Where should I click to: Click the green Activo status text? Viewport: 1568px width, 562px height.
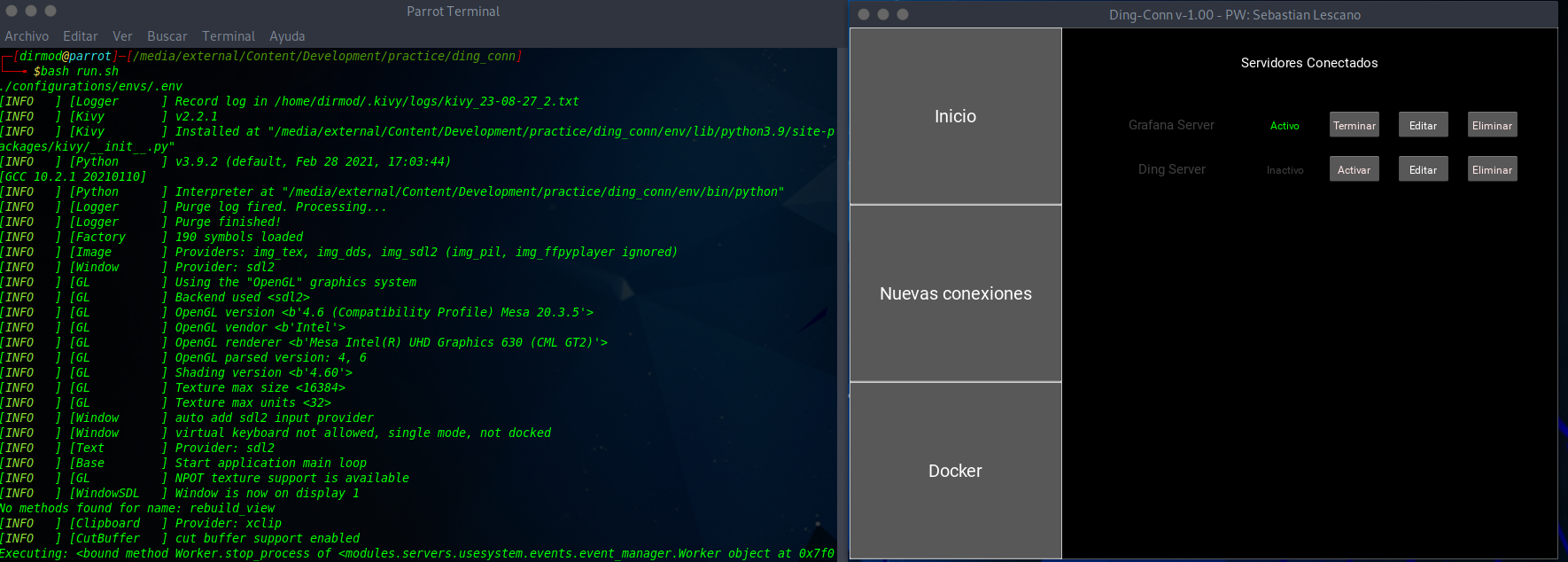pyautogui.click(x=1285, y=126)
